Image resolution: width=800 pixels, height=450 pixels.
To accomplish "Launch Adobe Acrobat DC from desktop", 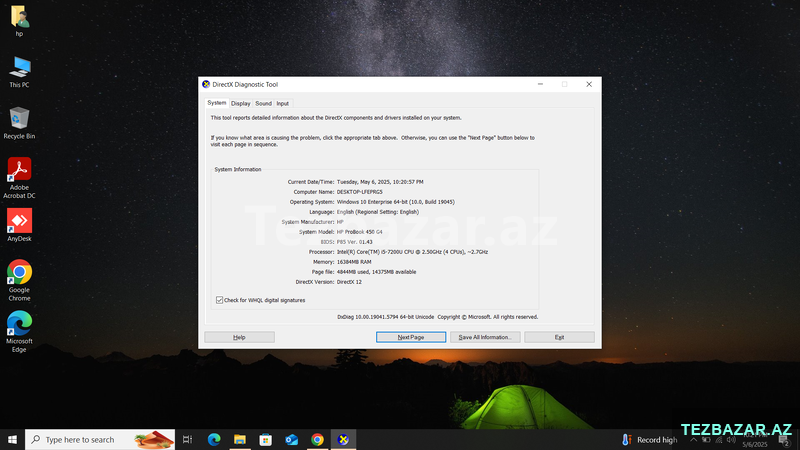I will coord(19,178).
